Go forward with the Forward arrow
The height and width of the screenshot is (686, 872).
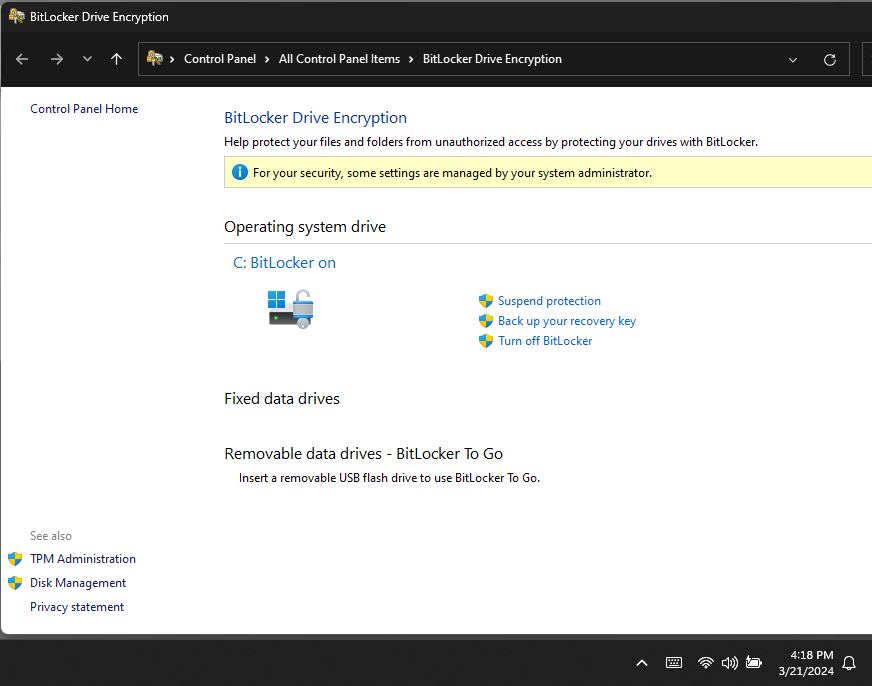[57, 59]
